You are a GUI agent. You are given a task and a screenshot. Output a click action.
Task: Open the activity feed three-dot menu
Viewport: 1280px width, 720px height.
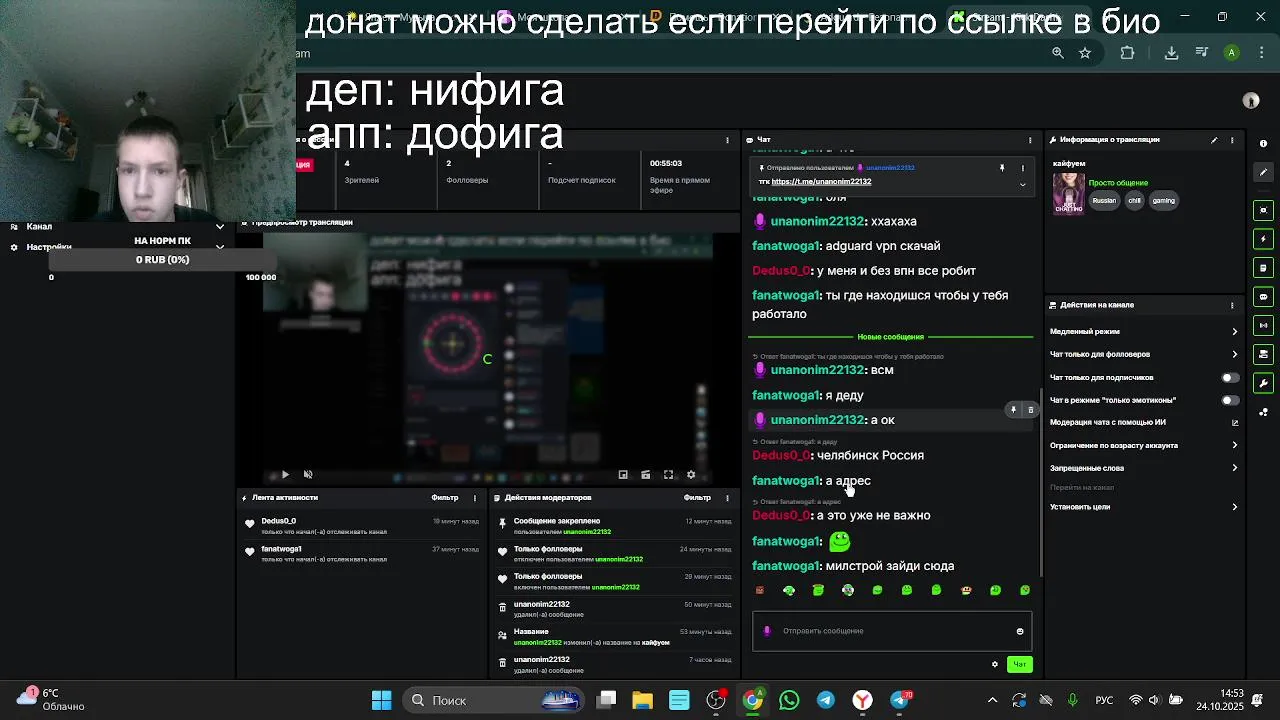pos(474,498)
